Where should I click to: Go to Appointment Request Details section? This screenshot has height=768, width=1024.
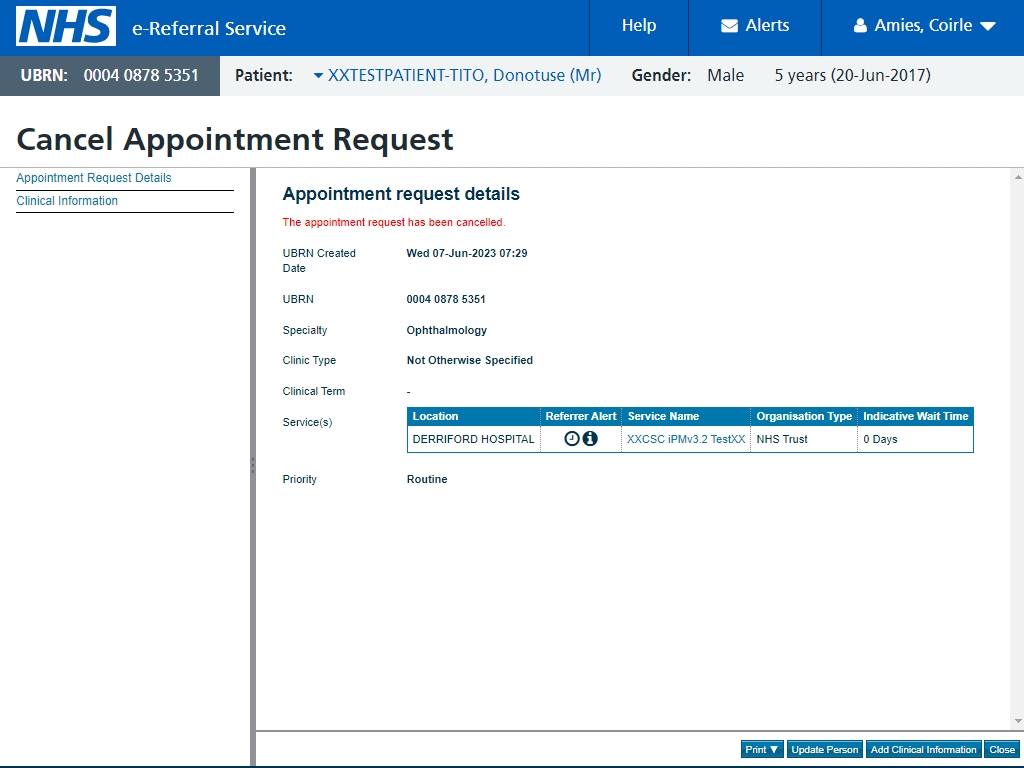[93, 178]
